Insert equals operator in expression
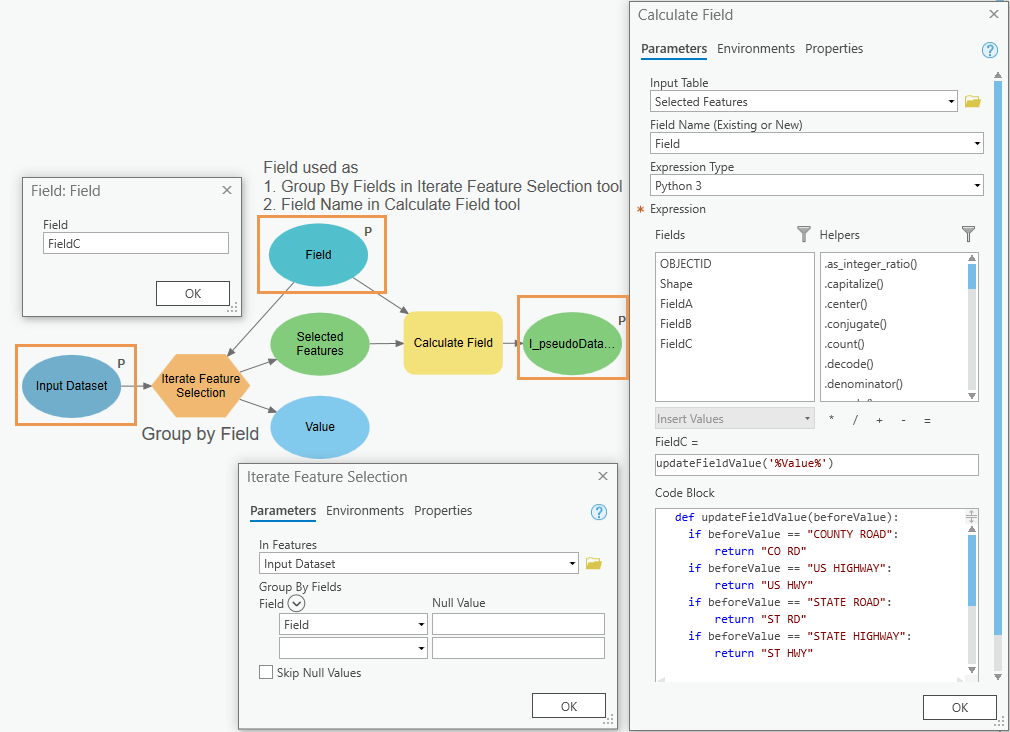This screenshot has width=1010, height=732. point(928,419)
